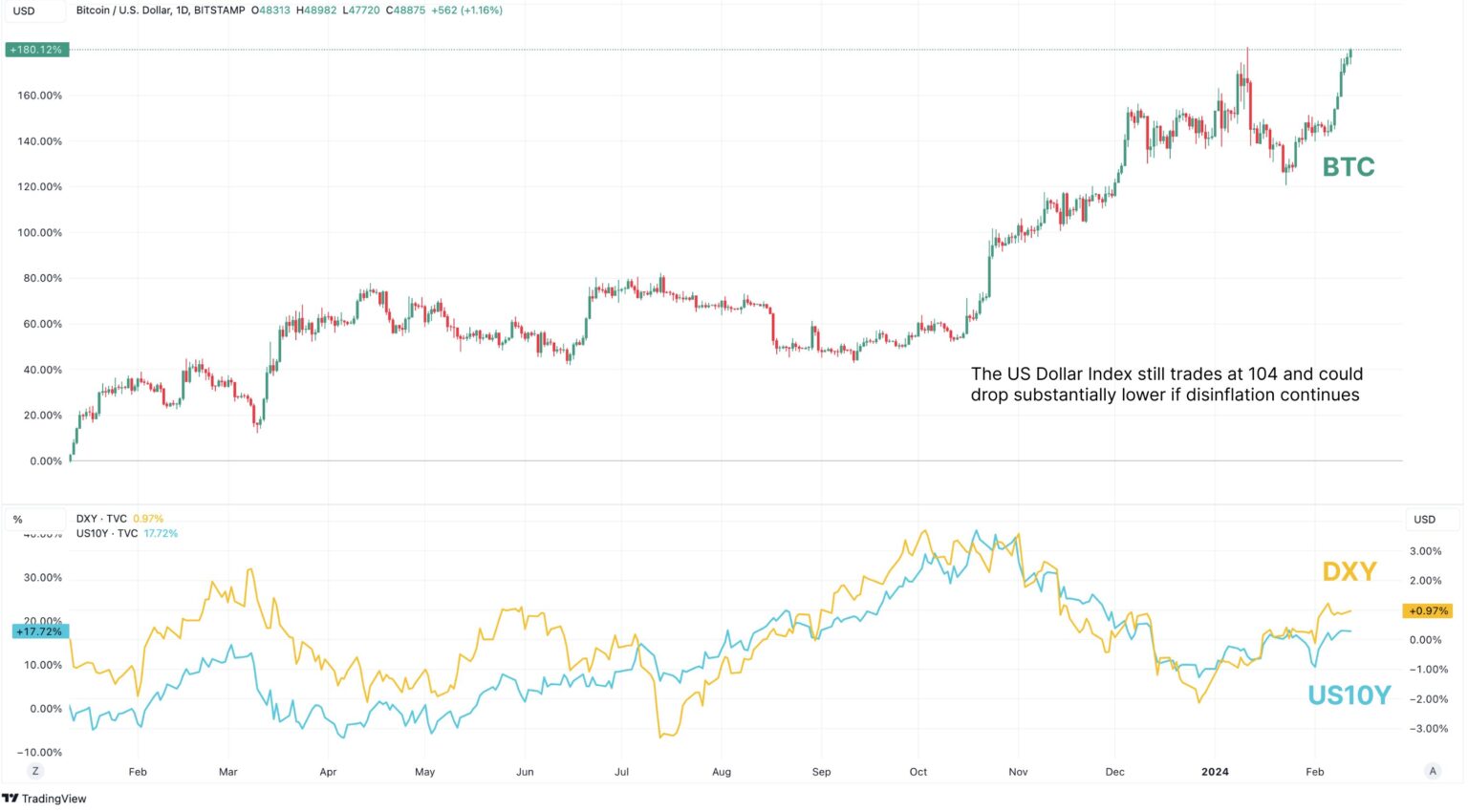Click the Jul label on the time axis
Screen dimensions: 1468x812
(622, 771)
